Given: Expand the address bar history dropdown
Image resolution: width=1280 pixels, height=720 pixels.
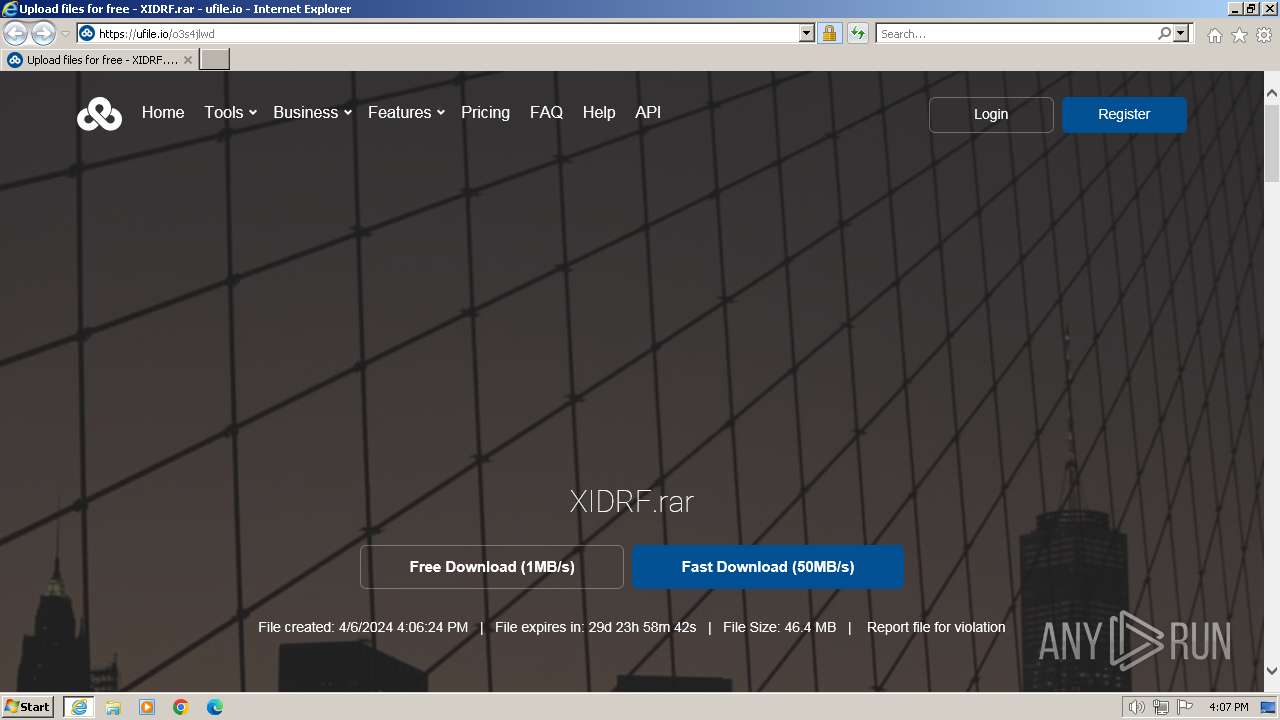Looking at the screenshot, I should point(807,33).
